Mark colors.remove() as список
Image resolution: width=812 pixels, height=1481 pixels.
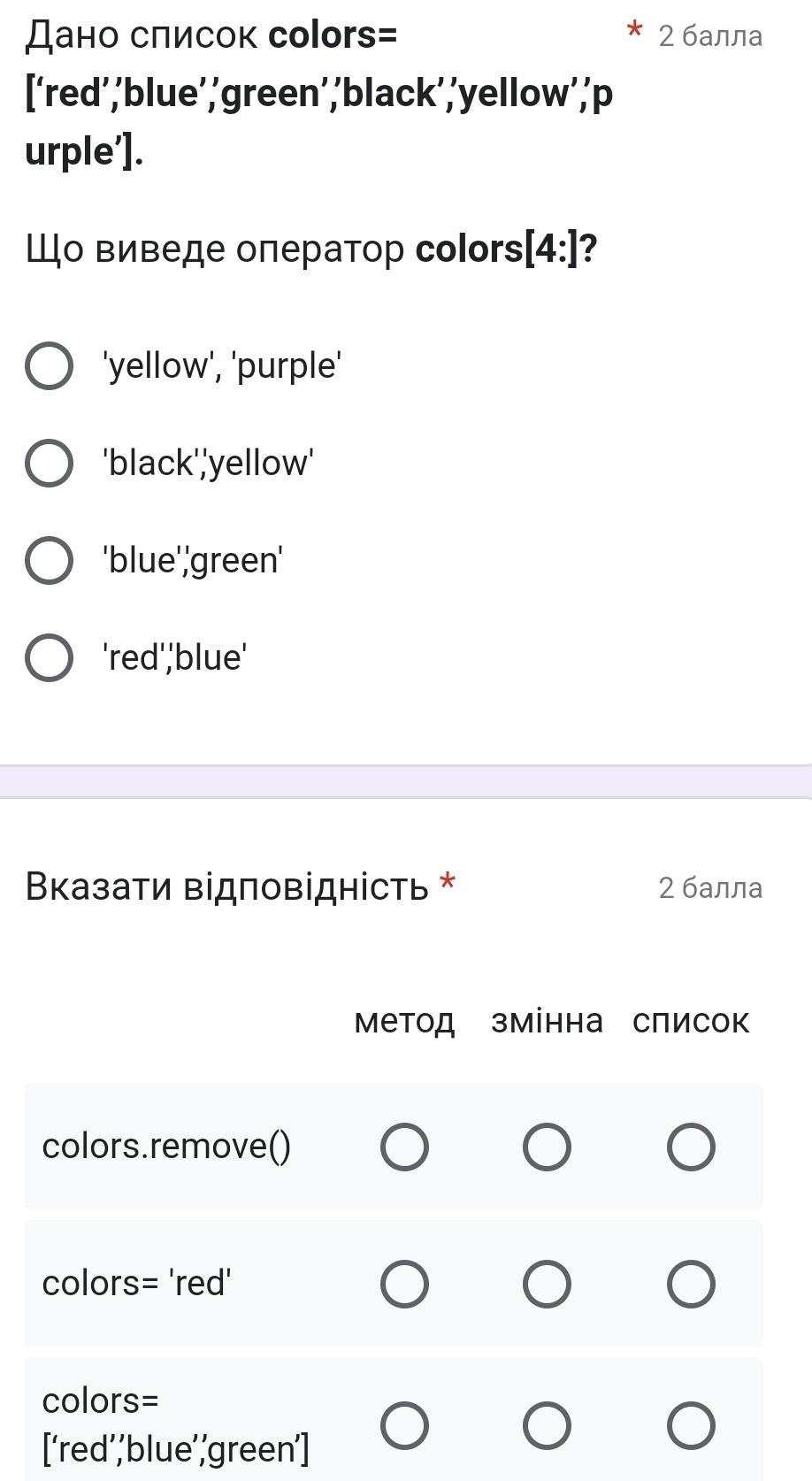691,1147
